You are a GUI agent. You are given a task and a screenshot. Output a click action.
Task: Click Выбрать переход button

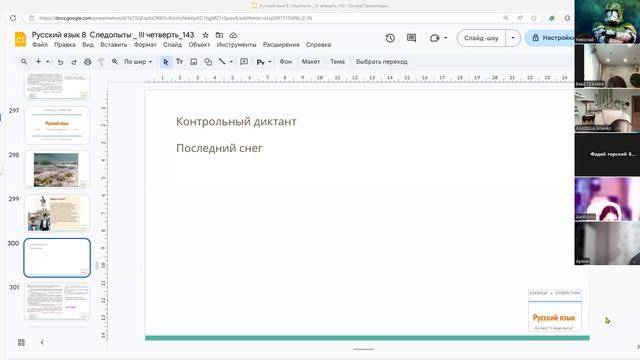(x=382, y=62)
